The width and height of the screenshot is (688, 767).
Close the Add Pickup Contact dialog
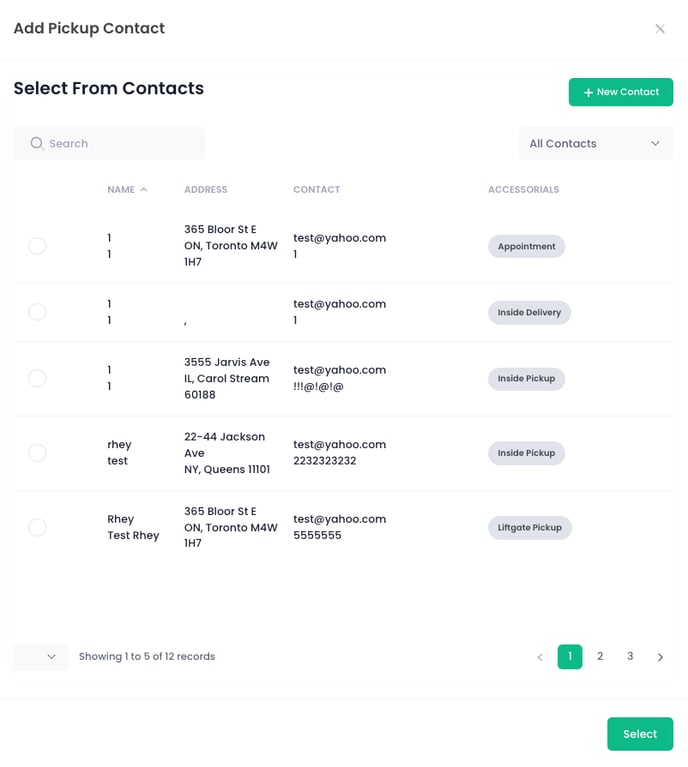660,29
